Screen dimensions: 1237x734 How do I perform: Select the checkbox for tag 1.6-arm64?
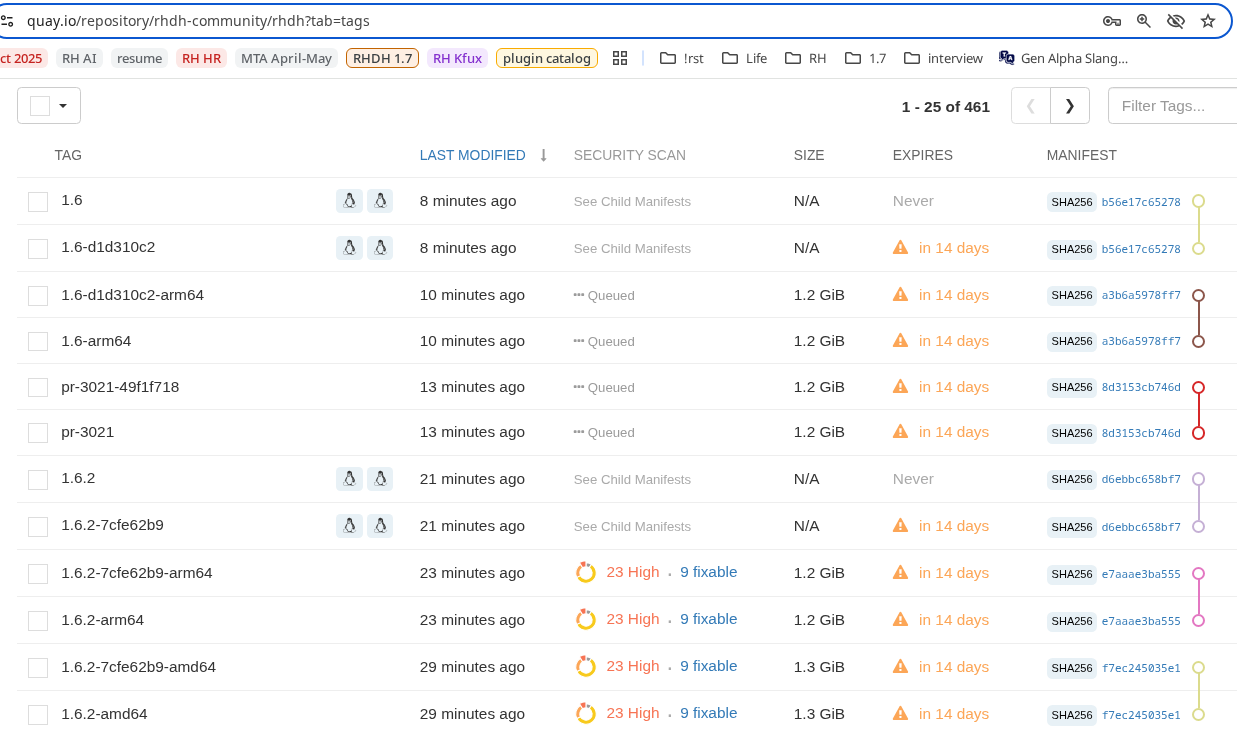point(38,342)
